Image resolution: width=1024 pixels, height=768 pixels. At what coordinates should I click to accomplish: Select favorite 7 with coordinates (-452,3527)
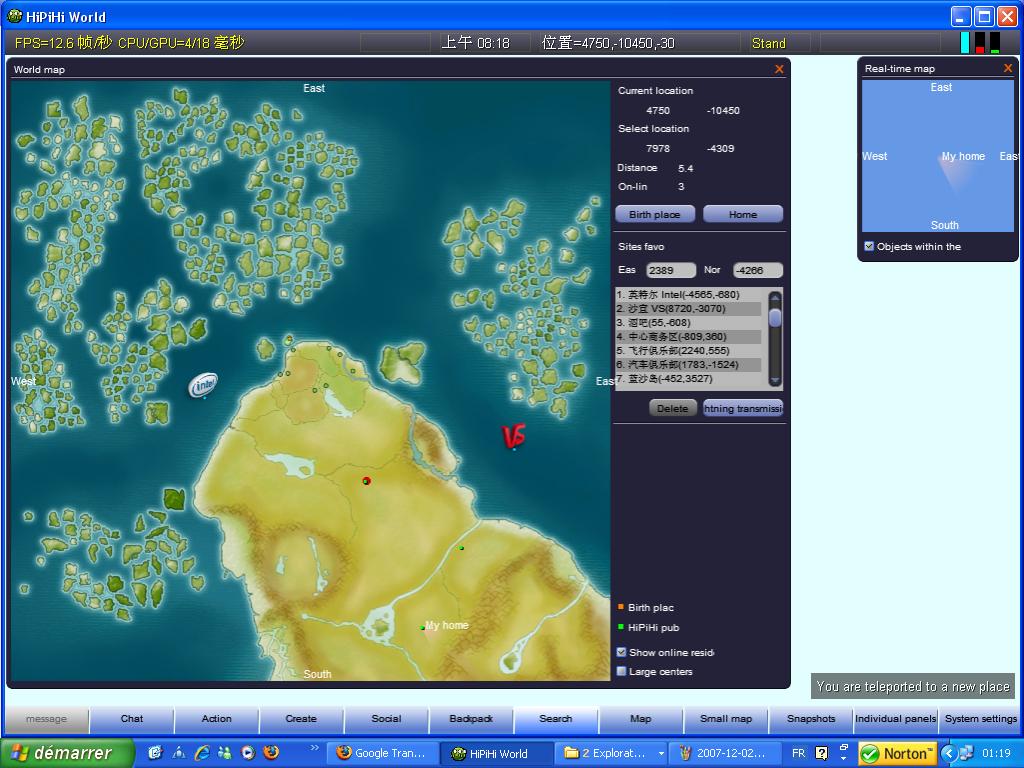pyautogui.click(x=690, y=379)
